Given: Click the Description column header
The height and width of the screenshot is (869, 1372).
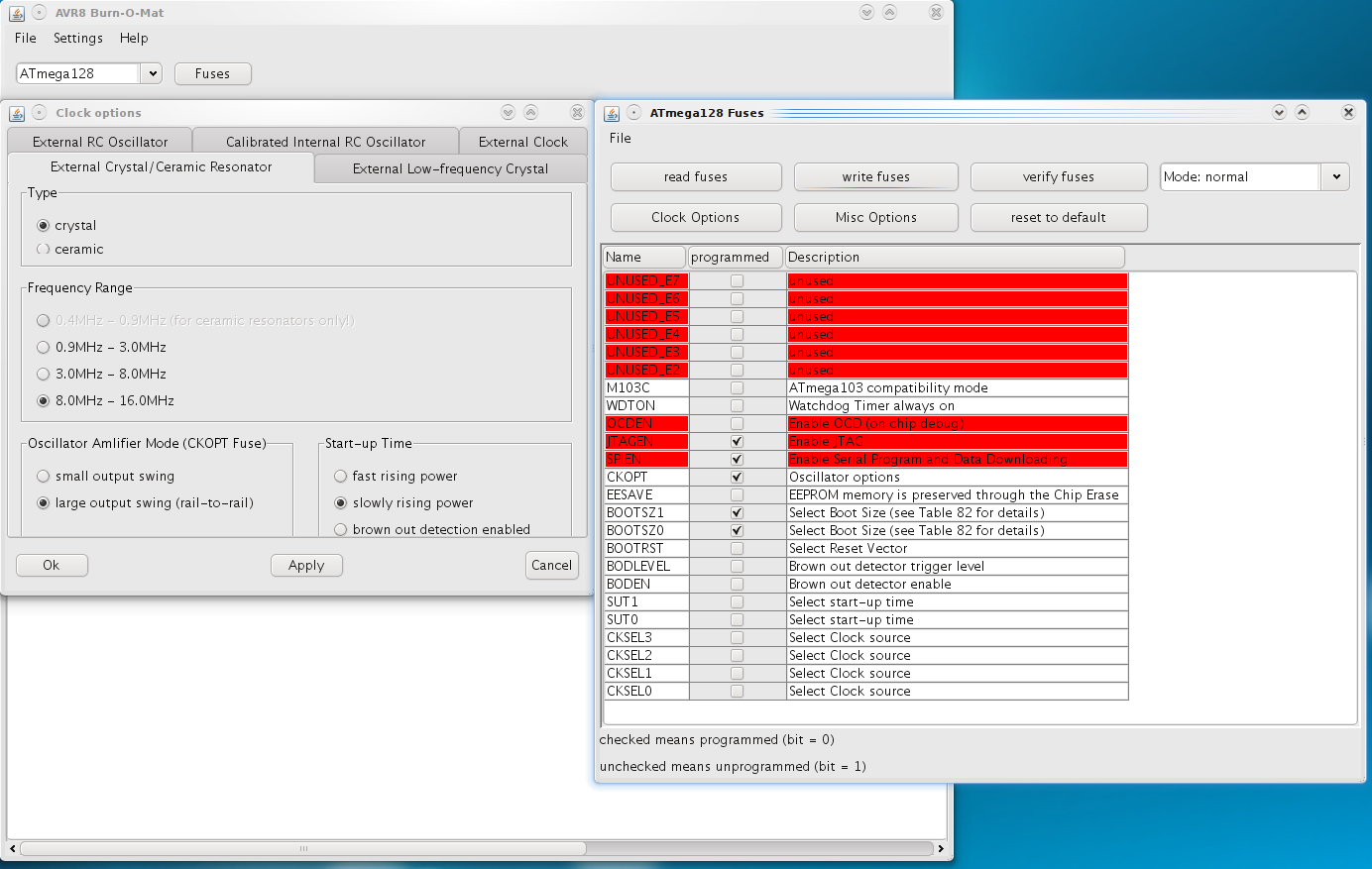Looking at the screenshot, I should click(955, 258).
